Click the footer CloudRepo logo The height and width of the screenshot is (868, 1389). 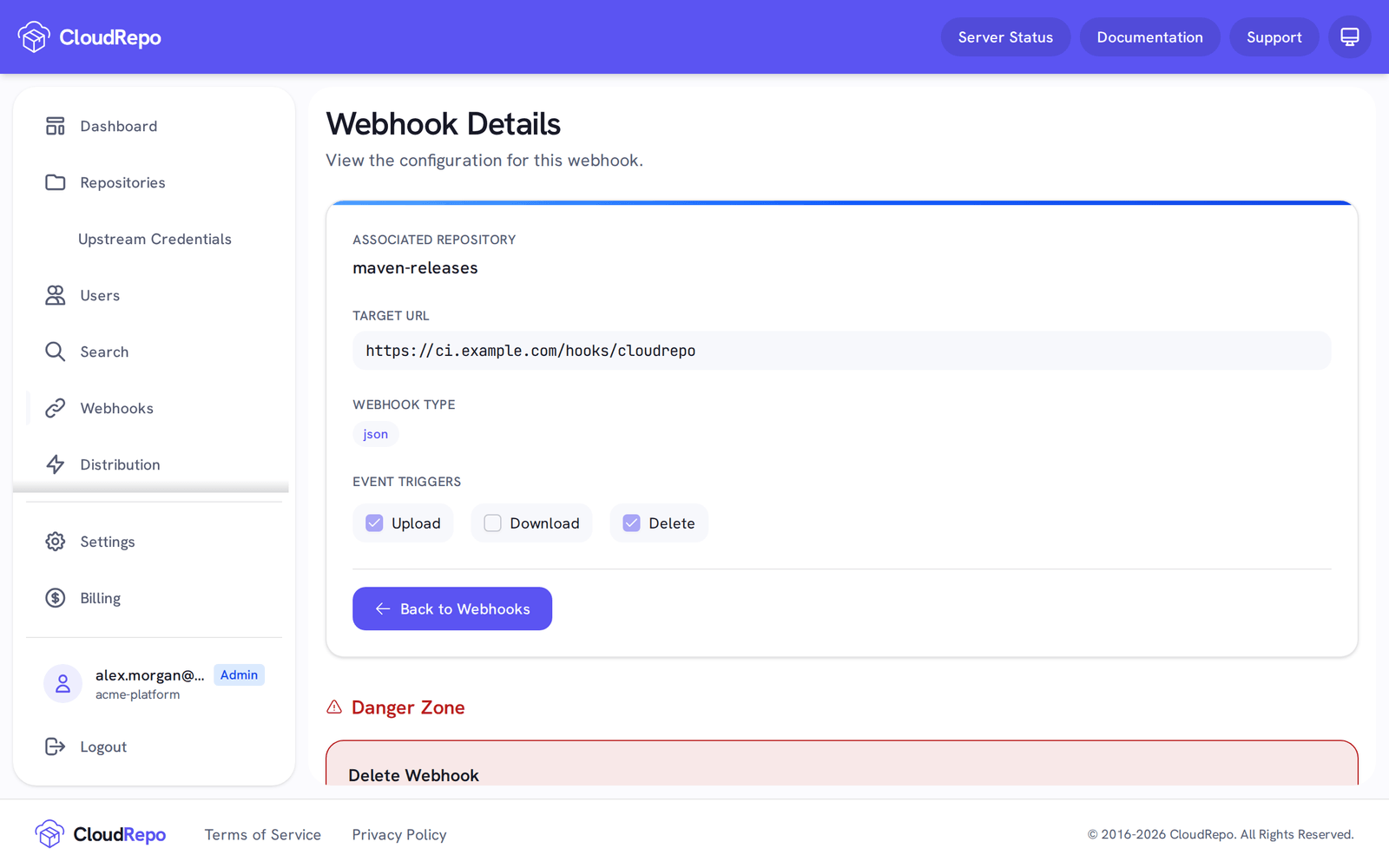point(101,834)
